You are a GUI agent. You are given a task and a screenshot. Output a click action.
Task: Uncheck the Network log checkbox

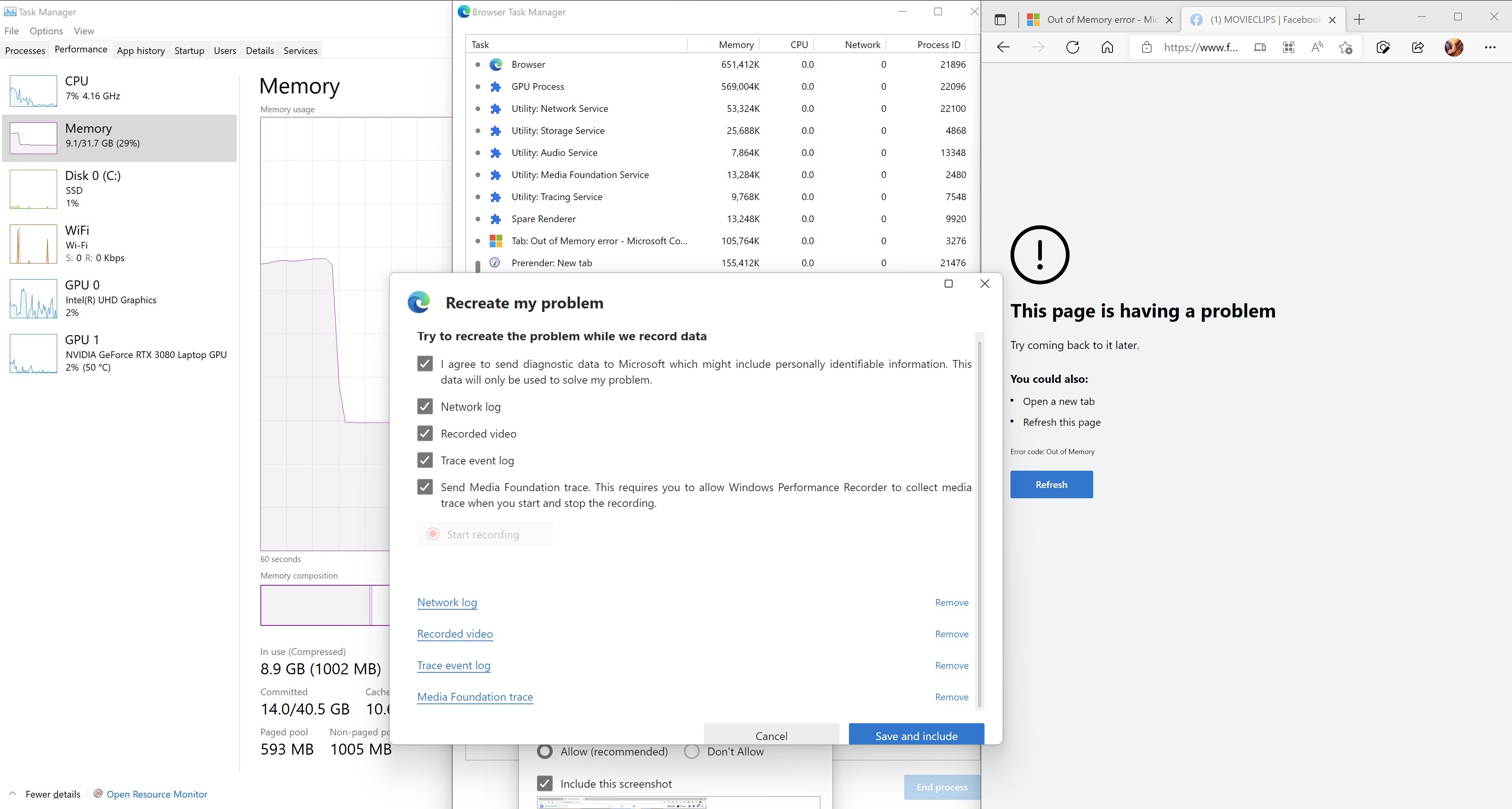point(425,406)
